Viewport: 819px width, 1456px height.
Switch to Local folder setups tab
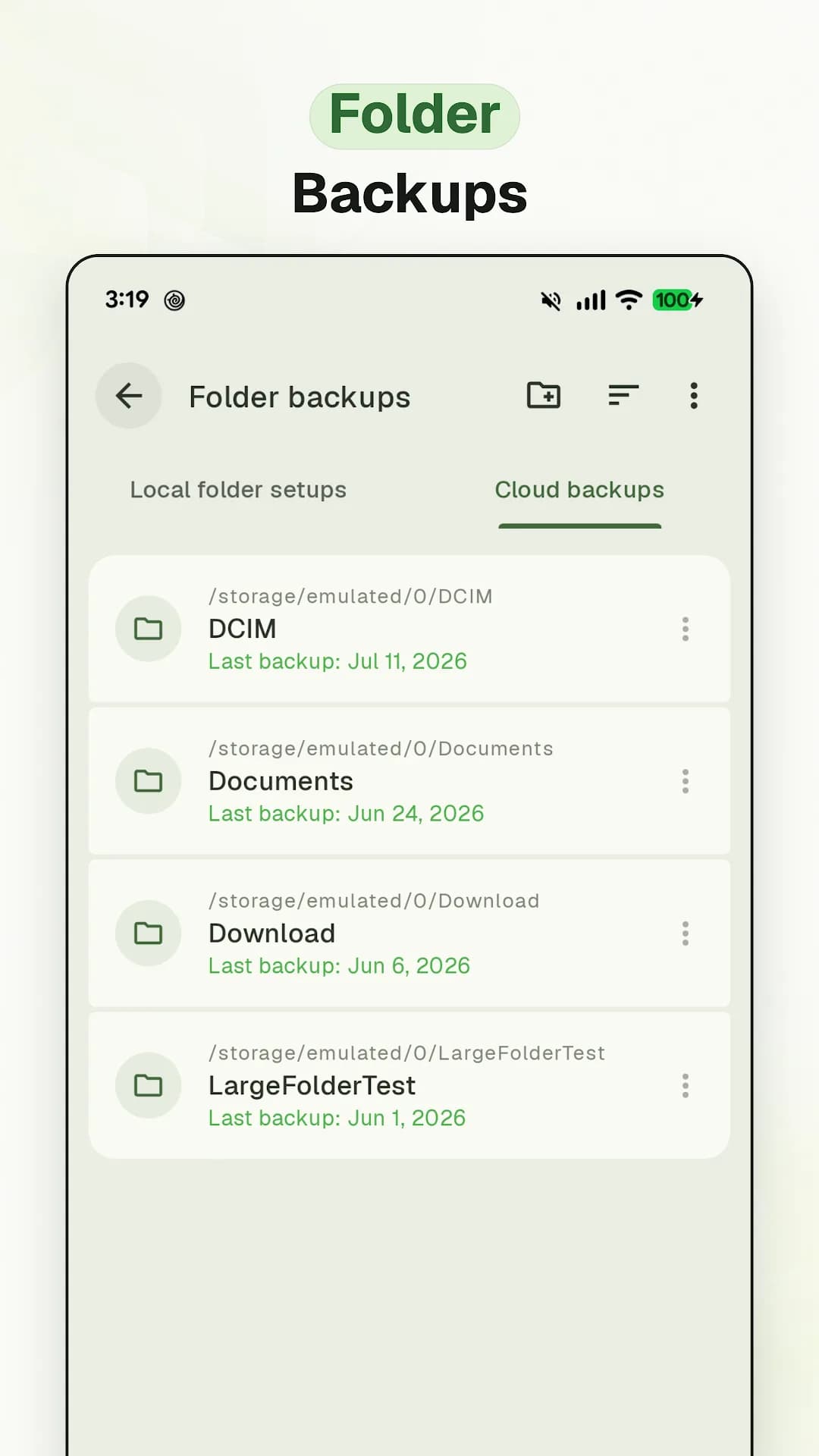238,490
